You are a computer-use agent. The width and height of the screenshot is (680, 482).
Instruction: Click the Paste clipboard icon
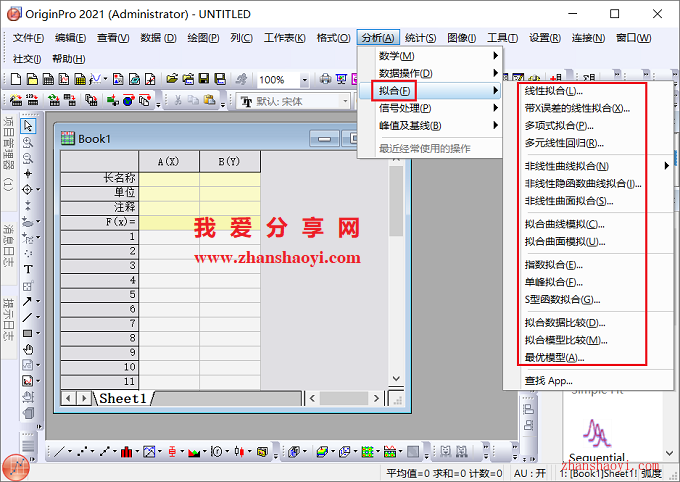point(209,101)
